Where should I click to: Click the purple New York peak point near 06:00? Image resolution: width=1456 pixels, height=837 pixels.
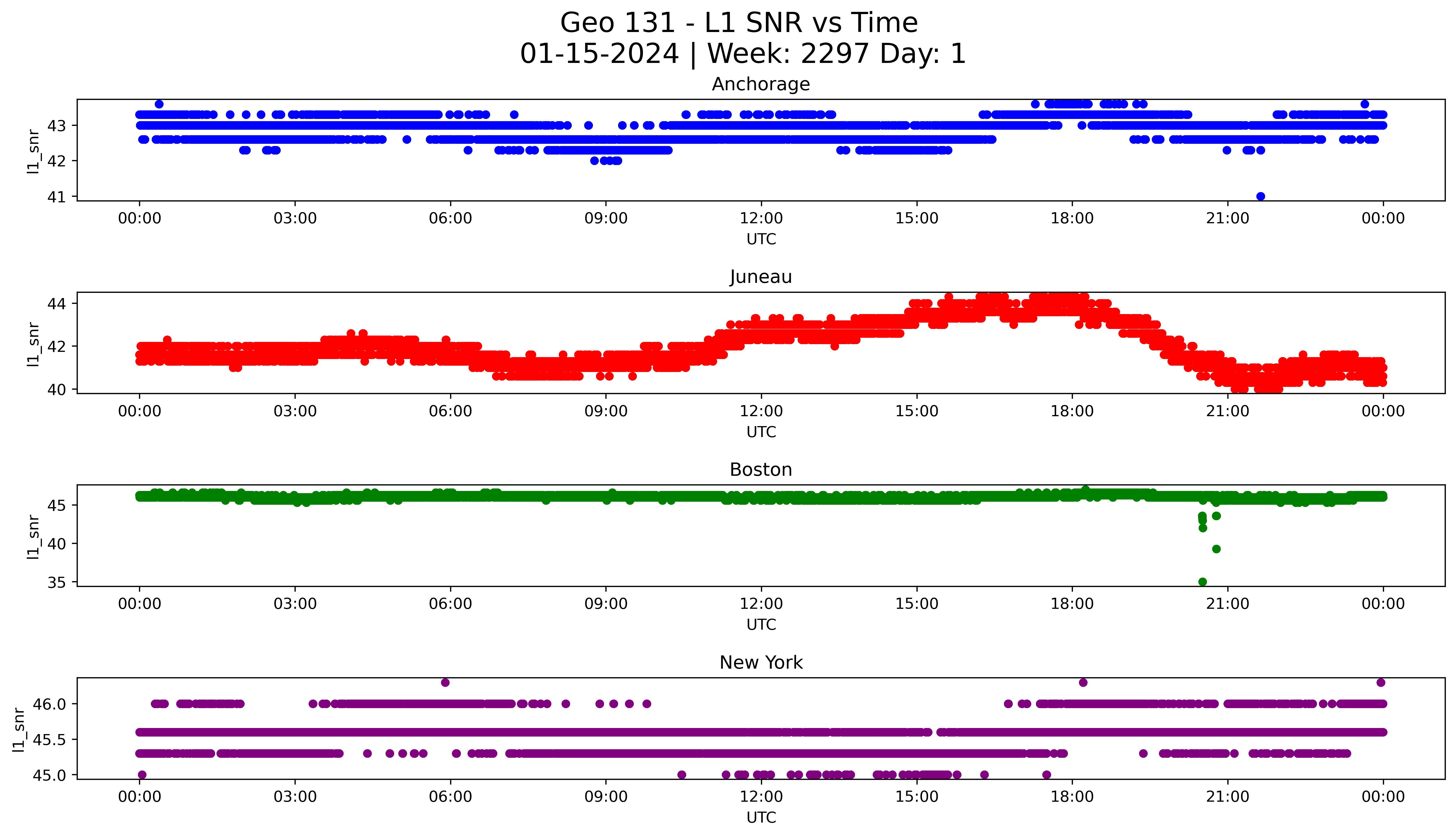point(445,682)
